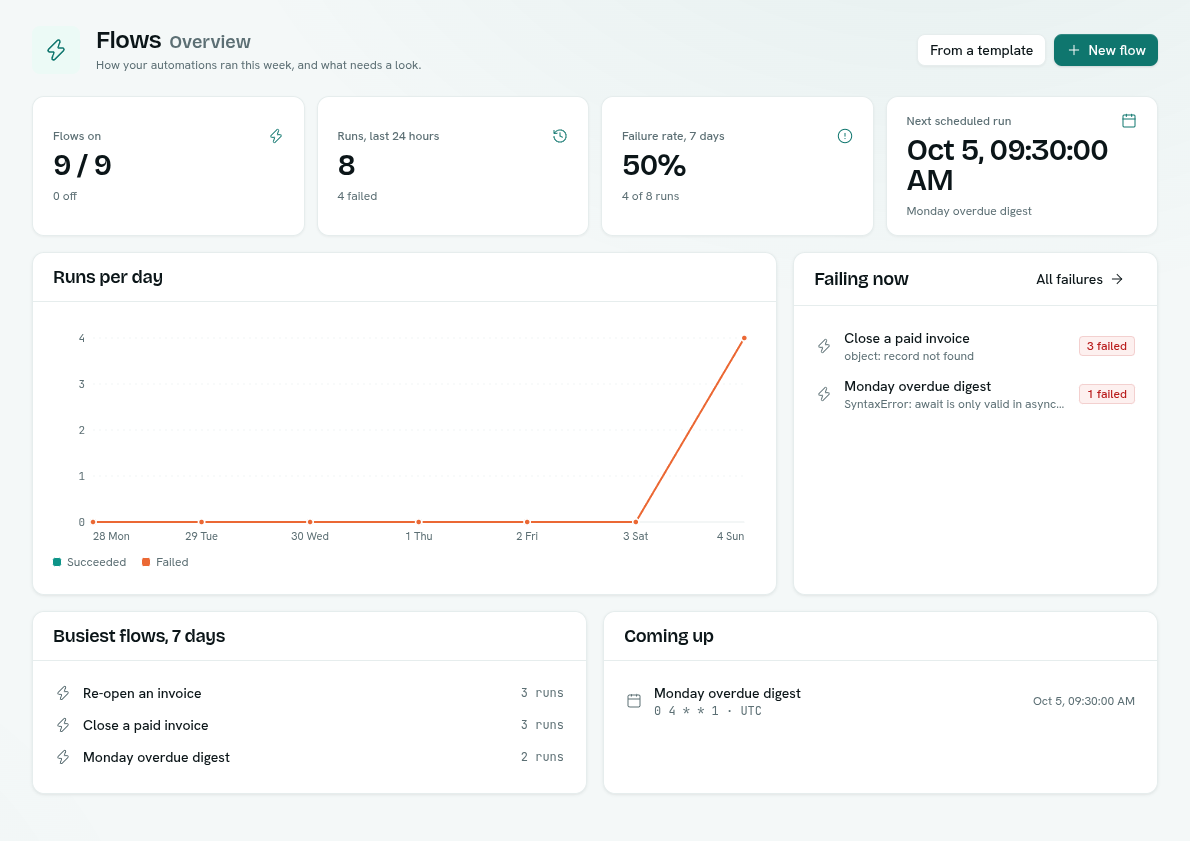Viewport: 1190px width, 841px height.
Task: Click '0 off' text in Flows on card
Action: 65,196
